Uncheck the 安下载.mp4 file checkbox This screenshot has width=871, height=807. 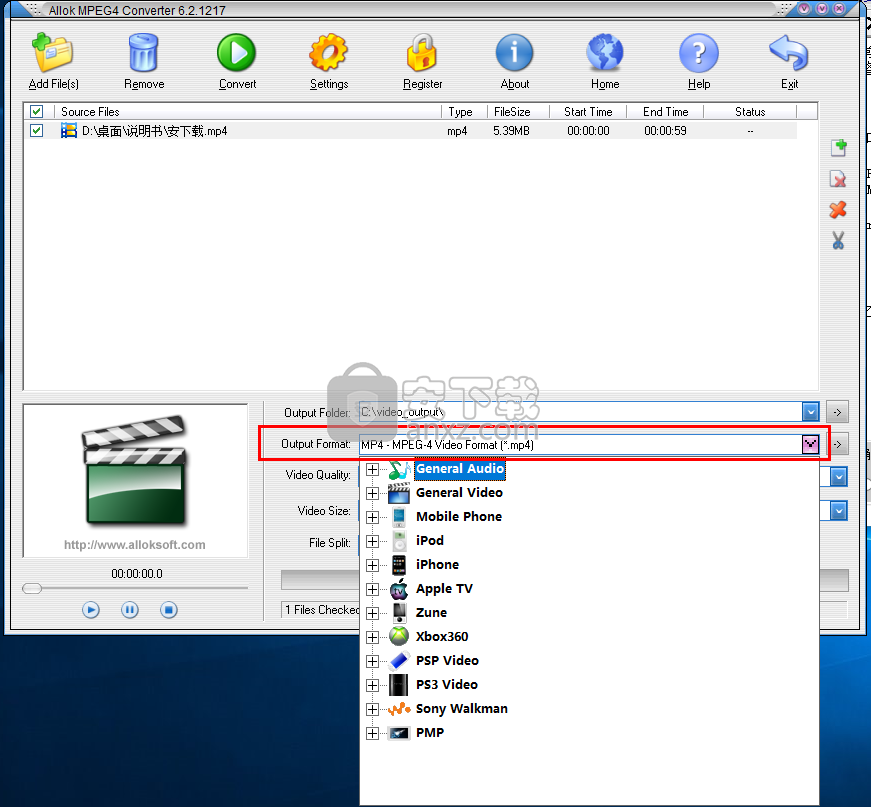pyautogui.click(x=37, y=131)
